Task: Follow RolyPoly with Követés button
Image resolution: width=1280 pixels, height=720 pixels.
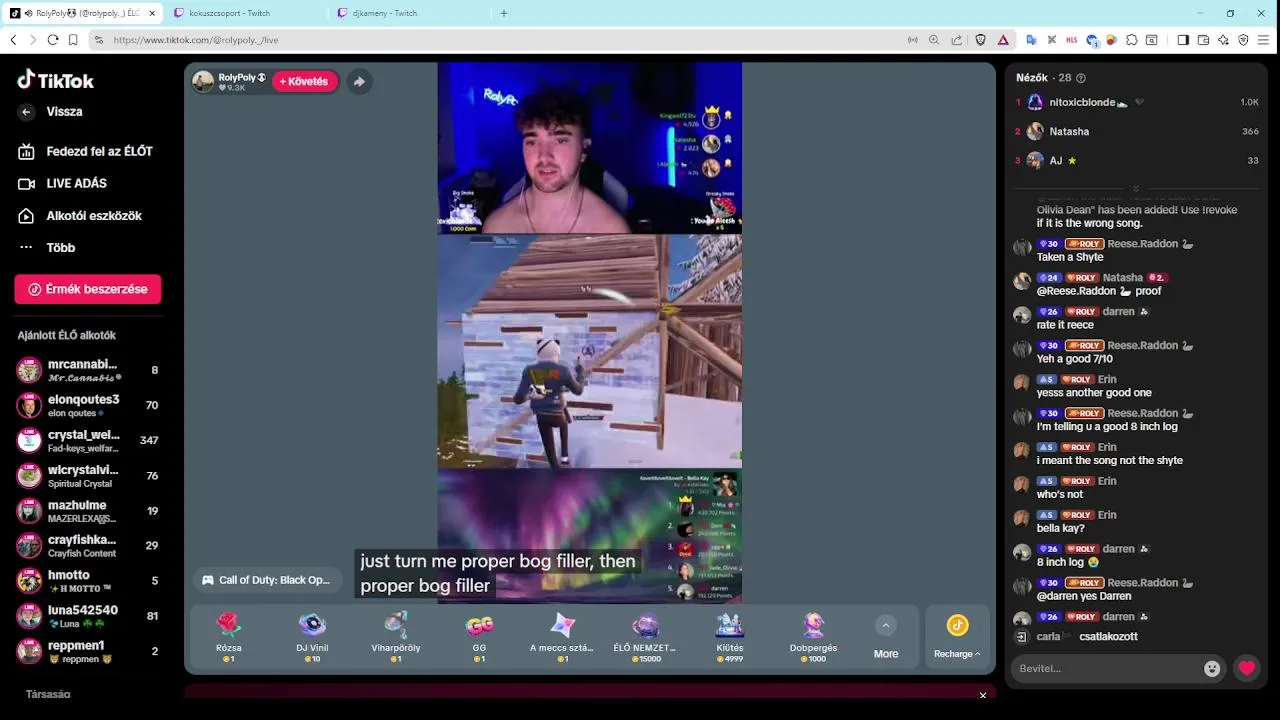Action: tap(304, 82)
